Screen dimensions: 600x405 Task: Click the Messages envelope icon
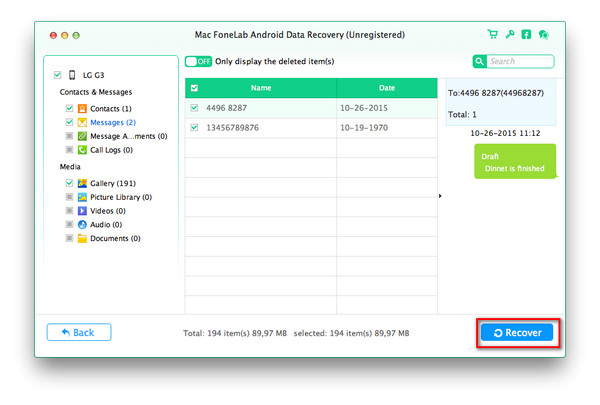82,122
